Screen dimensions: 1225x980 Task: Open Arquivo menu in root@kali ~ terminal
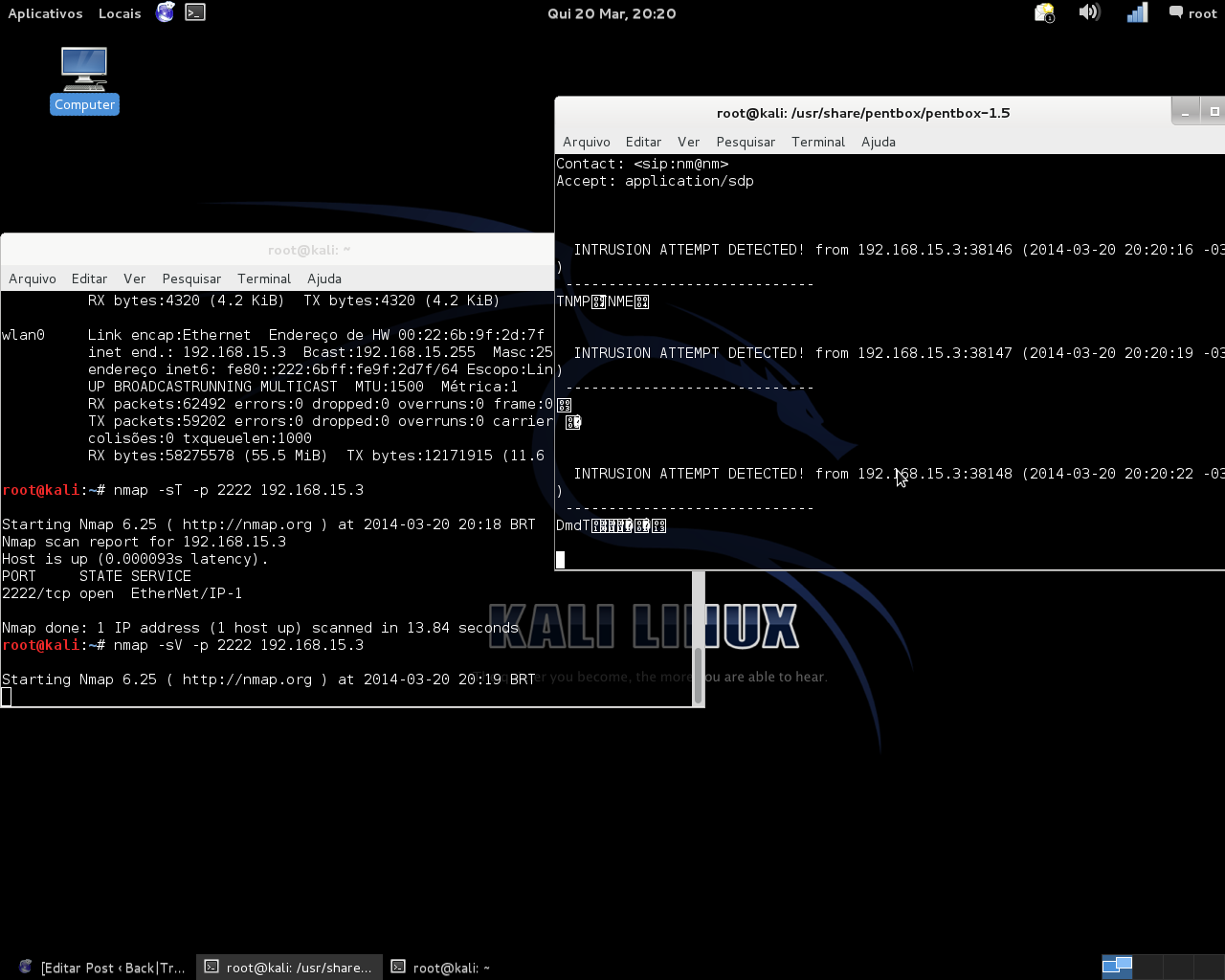click(33, 278)
